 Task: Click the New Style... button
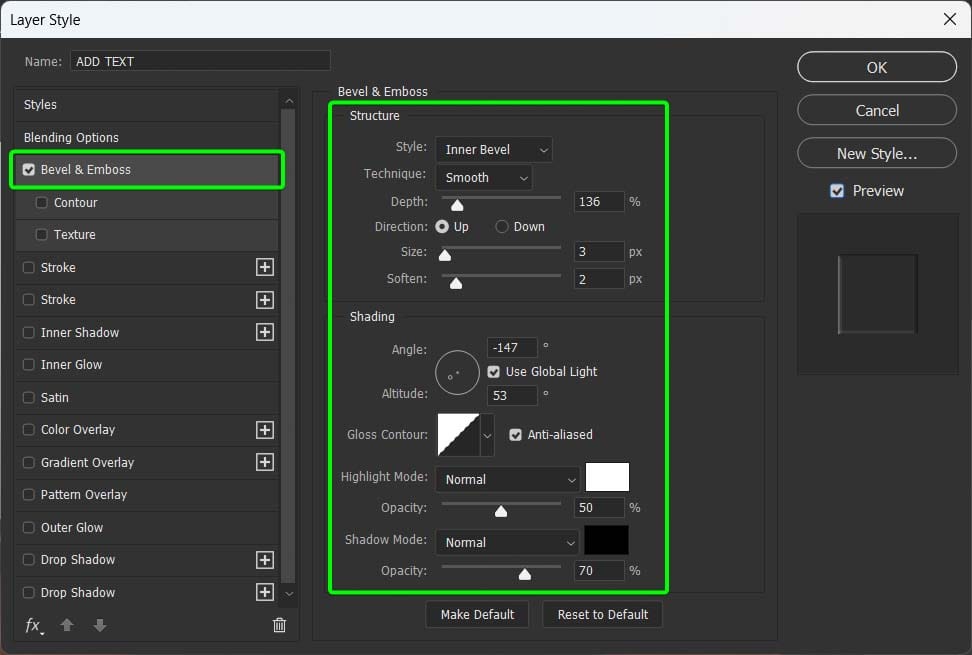click(877, 153)
